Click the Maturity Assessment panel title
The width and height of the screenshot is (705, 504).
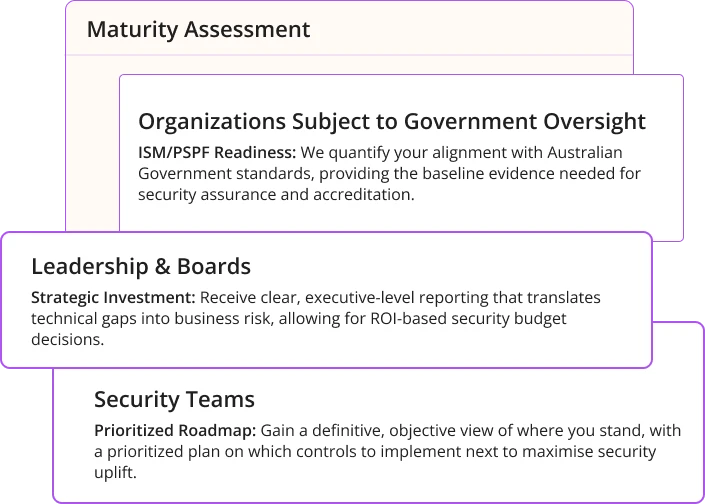pyautogui.click(x=198, y=30)
